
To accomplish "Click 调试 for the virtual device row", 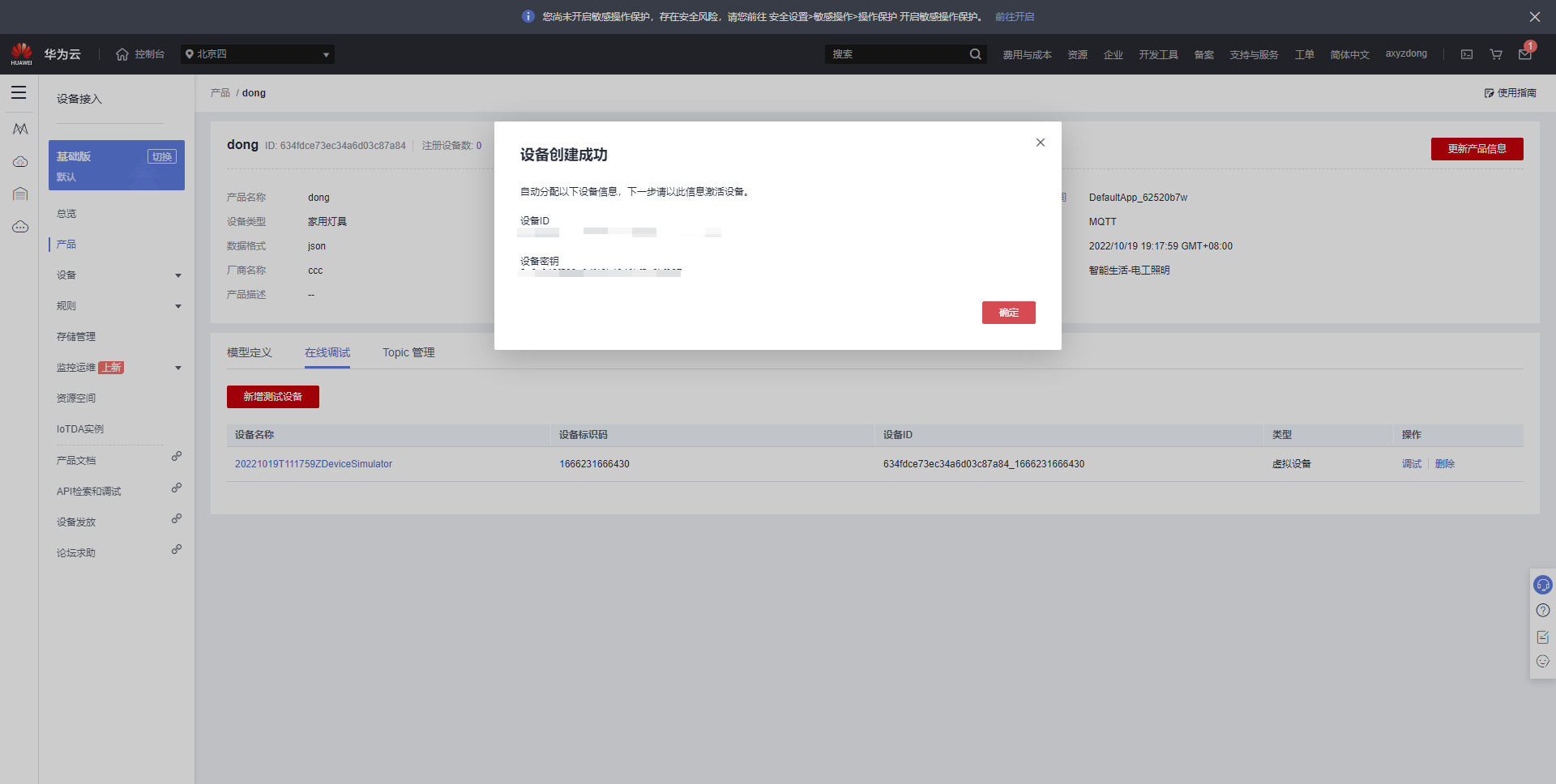I will click(1412, 464).
